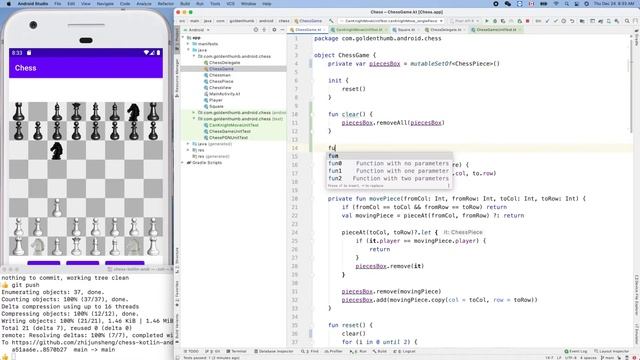Click the Search Everywhere magnifier icon
The width and height of the screenshot is (640, 360).
(x=627, y=21)
